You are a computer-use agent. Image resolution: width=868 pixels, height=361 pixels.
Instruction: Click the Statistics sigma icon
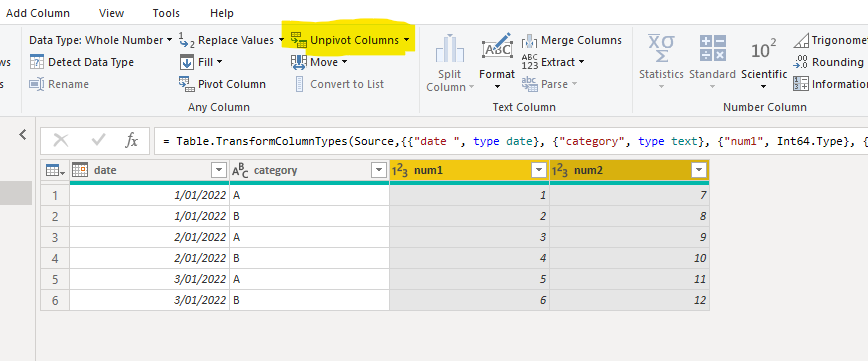(x=662, y=48)
